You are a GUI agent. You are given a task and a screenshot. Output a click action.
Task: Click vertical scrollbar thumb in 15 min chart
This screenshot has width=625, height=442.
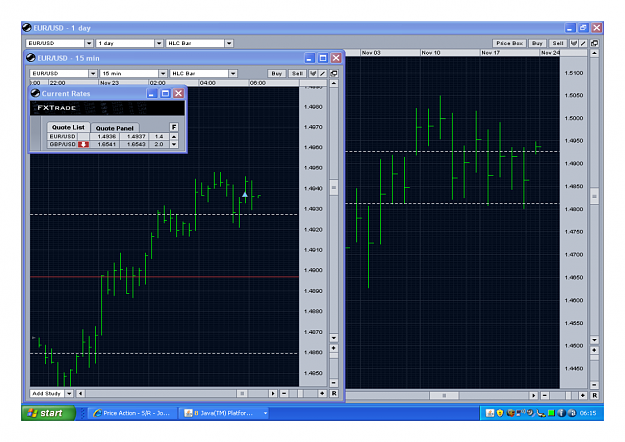(x=334, y=187)
